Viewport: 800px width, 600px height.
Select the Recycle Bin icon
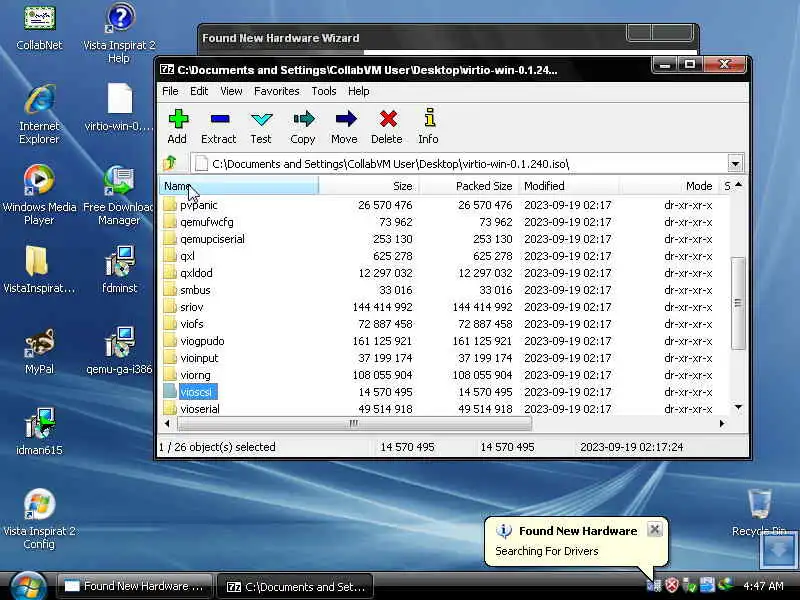(x=759, y=512)
